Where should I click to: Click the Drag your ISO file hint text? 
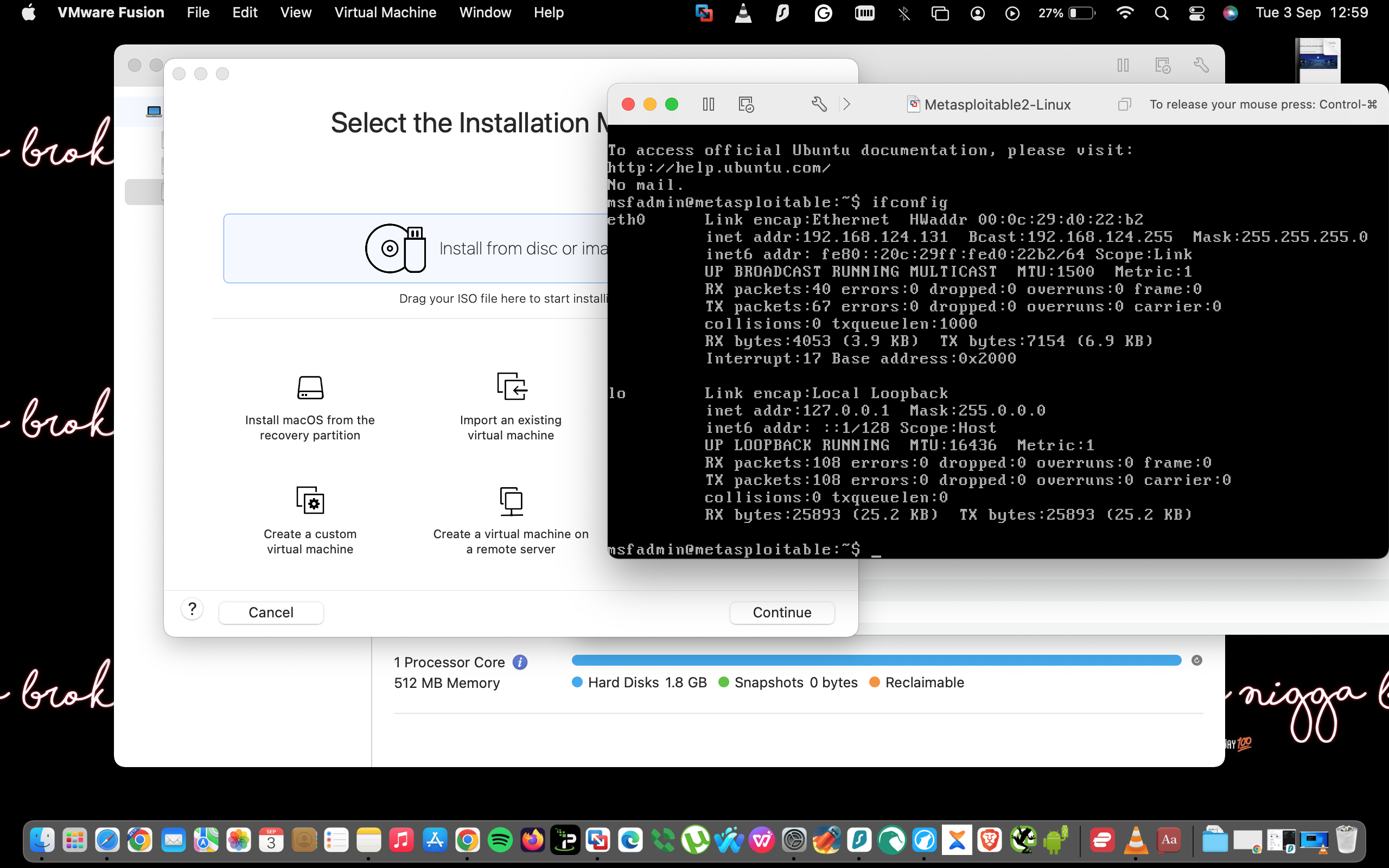(504, 298)
